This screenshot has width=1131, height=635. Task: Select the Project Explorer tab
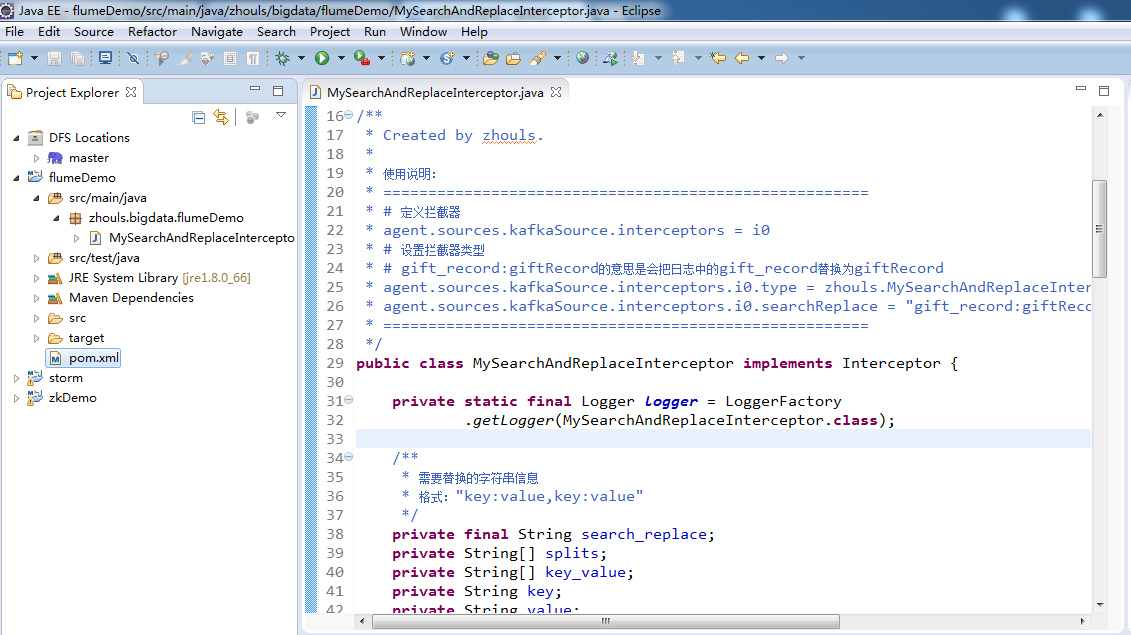pos(72,92)
